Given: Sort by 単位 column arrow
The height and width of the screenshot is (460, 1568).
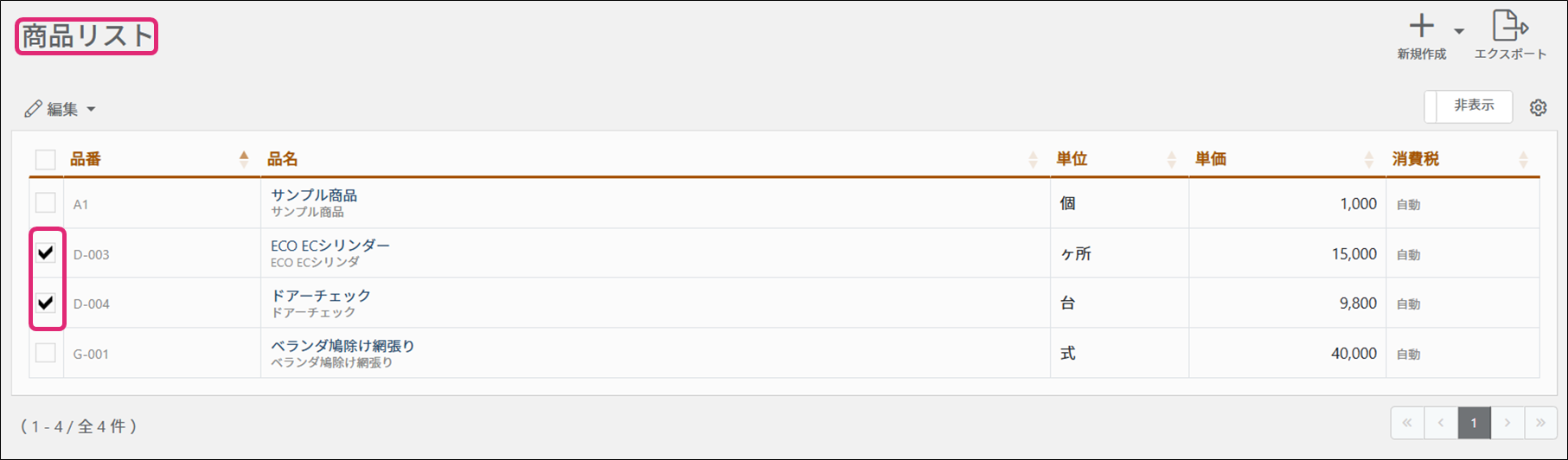Looking at the screenshot, I should point(1171,159).
